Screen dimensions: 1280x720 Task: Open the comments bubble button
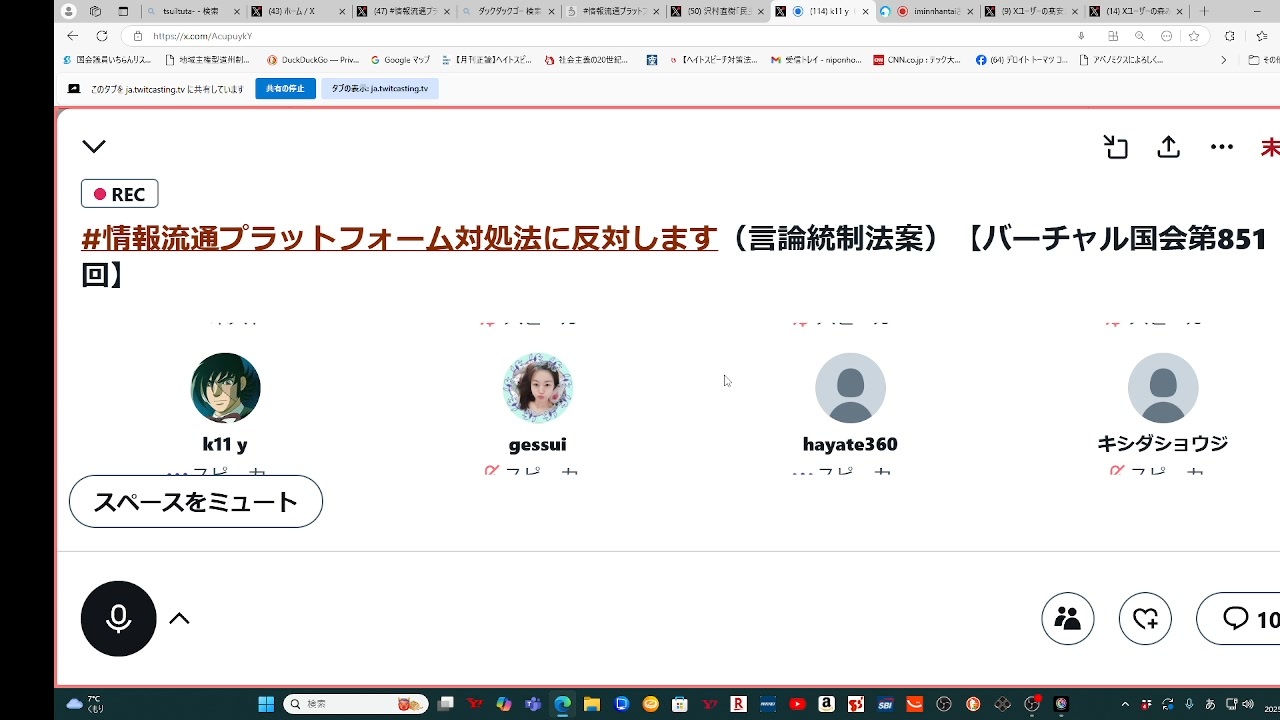pos(1240,619)
